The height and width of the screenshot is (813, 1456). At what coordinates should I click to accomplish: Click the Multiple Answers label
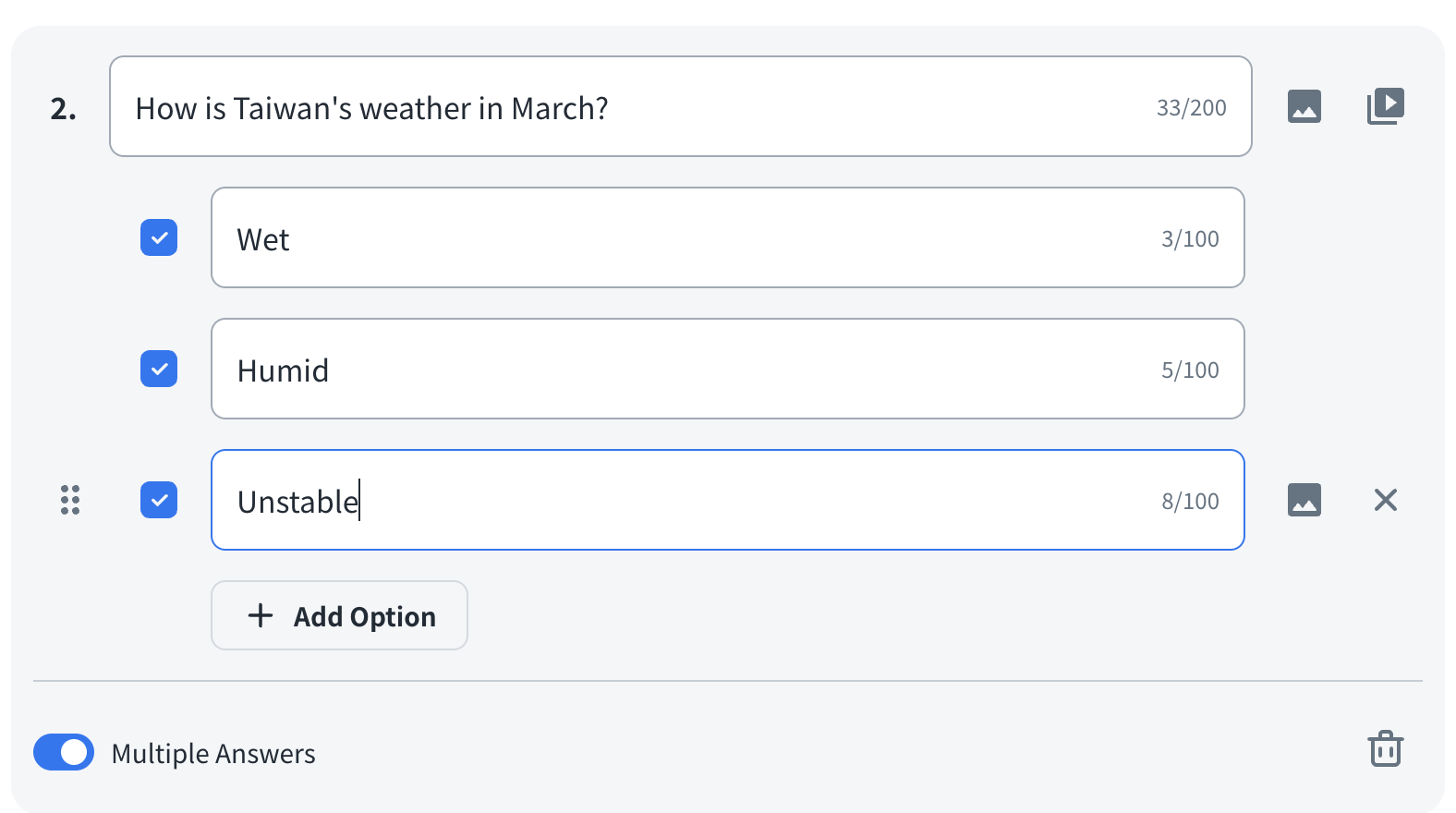[213, 754]
